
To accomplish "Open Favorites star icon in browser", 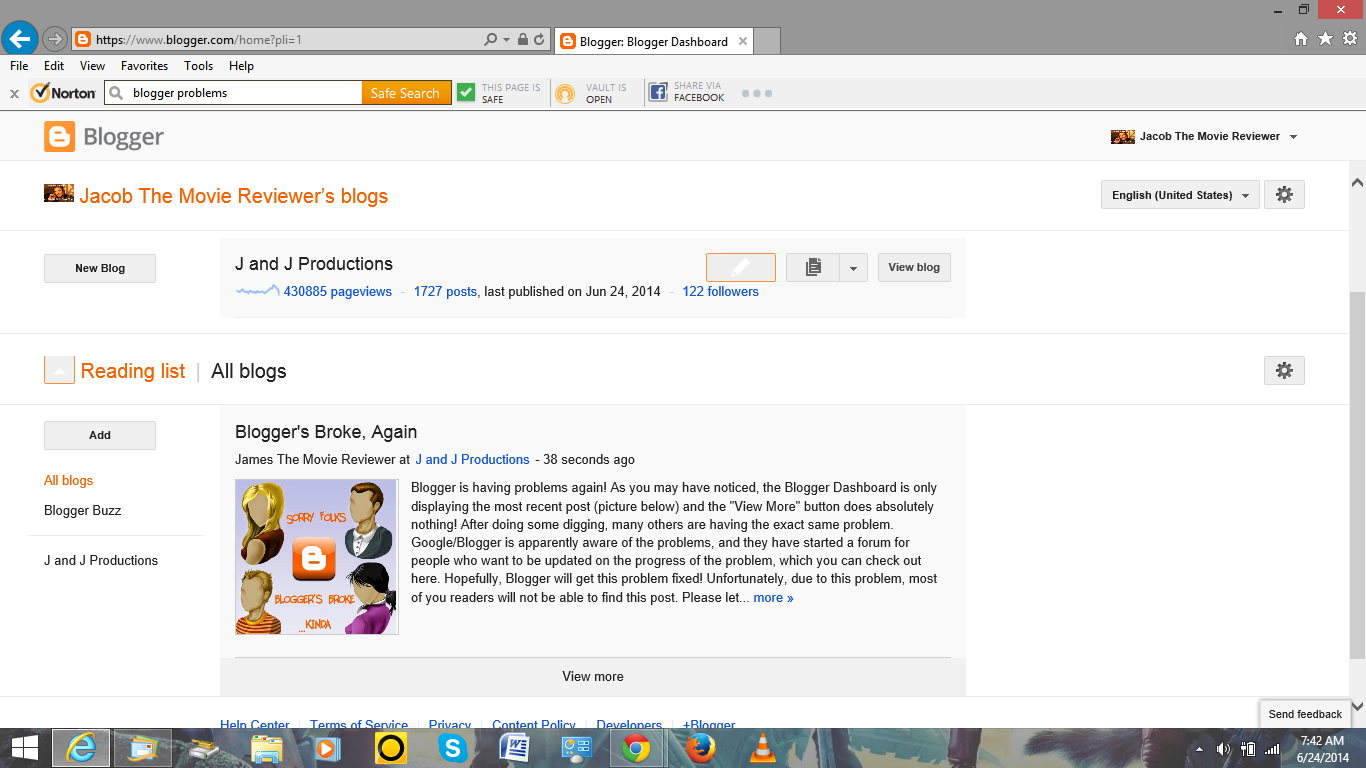I will coord(1325,39).
